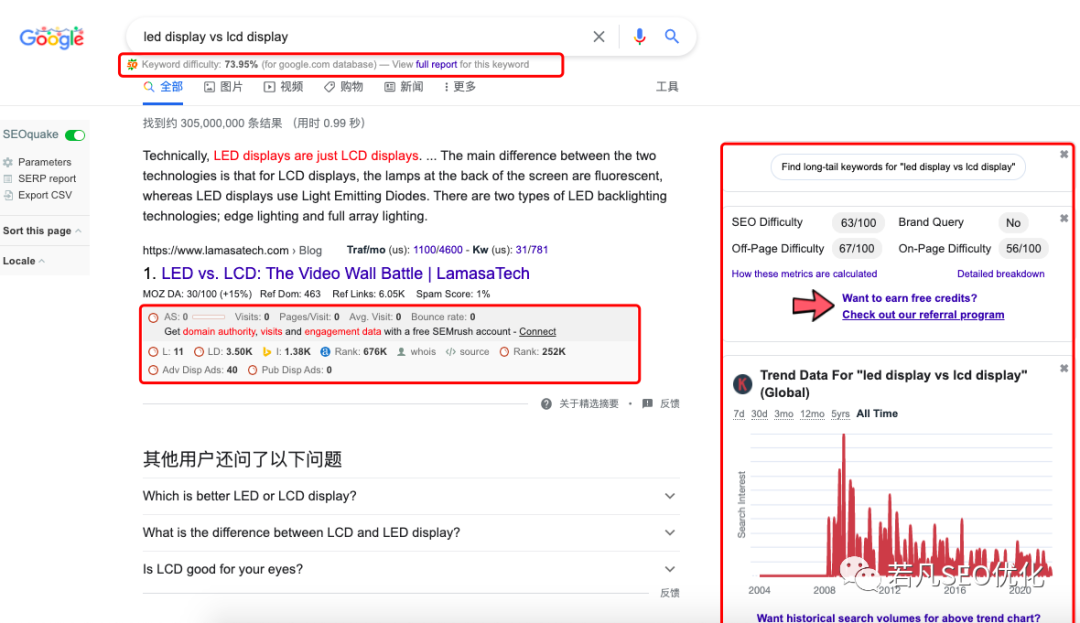
Task: Select the 30d trend range
Action: tap(759, 414)
